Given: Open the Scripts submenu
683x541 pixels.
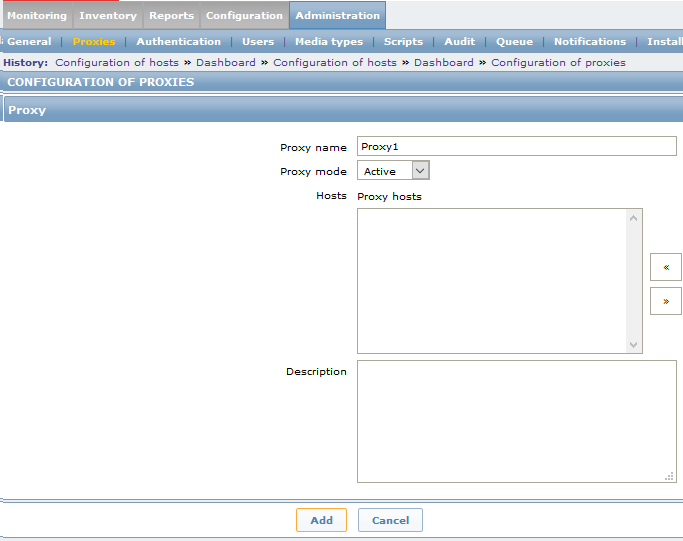Looking at the screenshot, I should (403, 41).
